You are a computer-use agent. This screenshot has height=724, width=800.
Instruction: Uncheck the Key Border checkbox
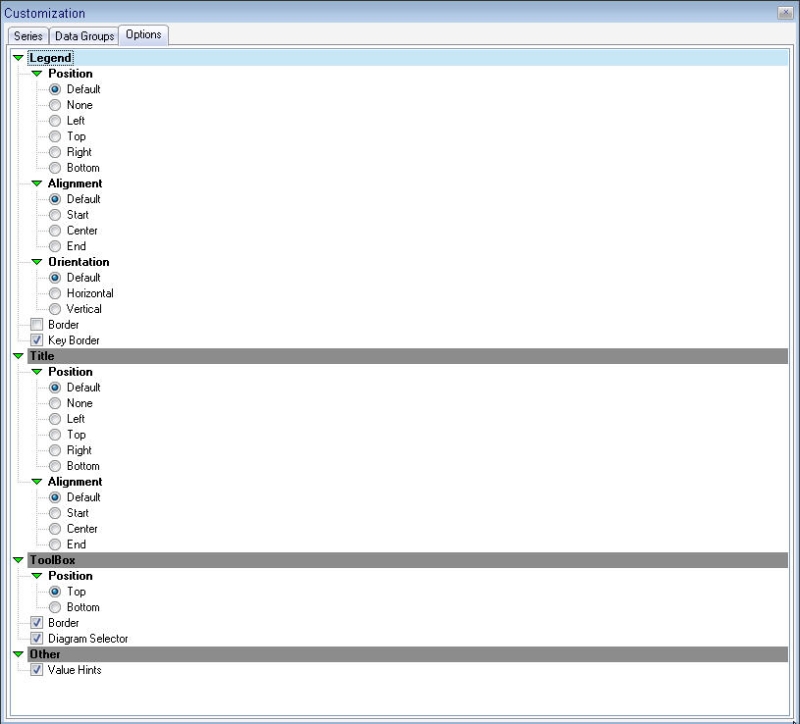[37, 341]
